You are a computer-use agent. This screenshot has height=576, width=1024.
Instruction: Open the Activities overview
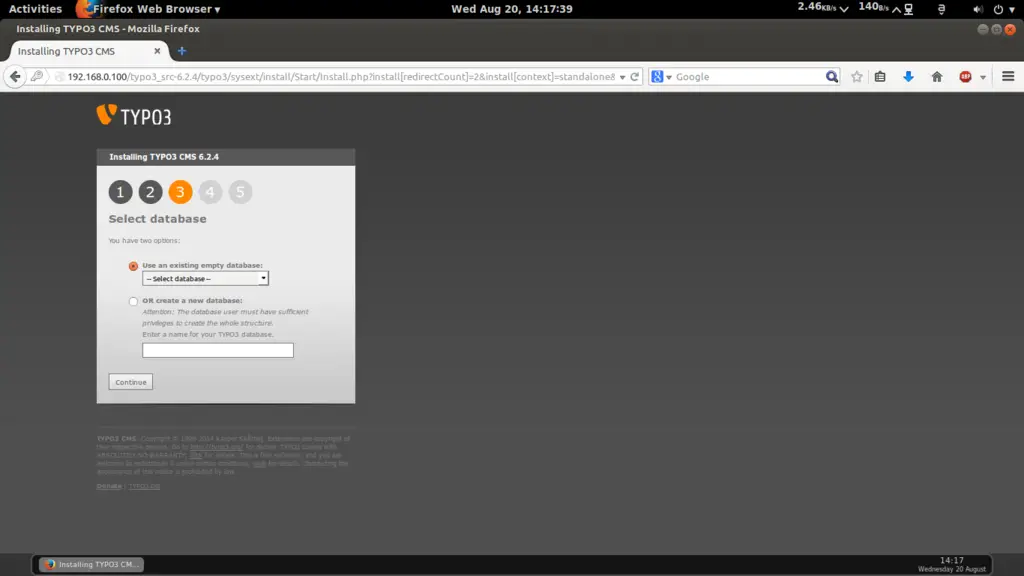click(35, 9)
